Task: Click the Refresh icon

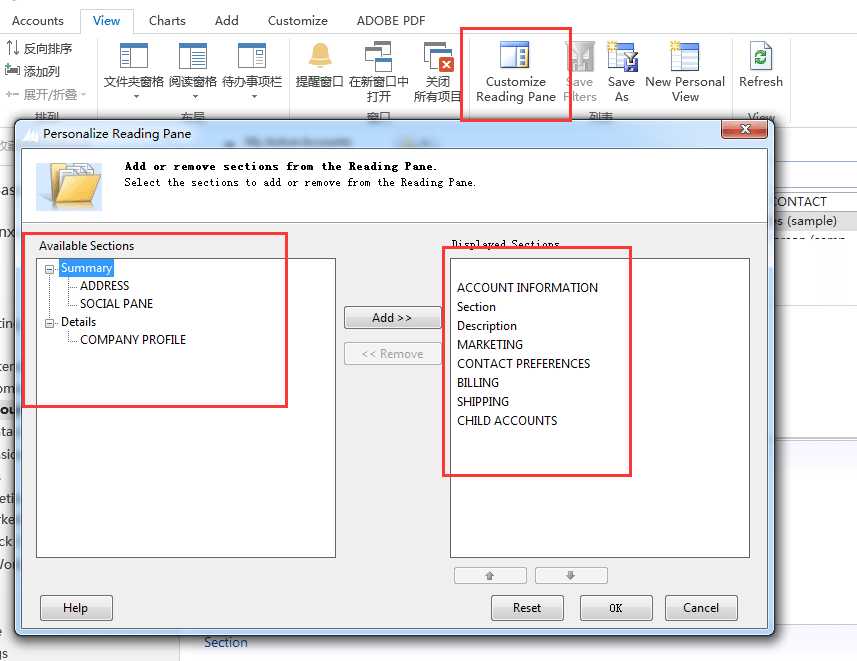Action: tap(761, 56)
